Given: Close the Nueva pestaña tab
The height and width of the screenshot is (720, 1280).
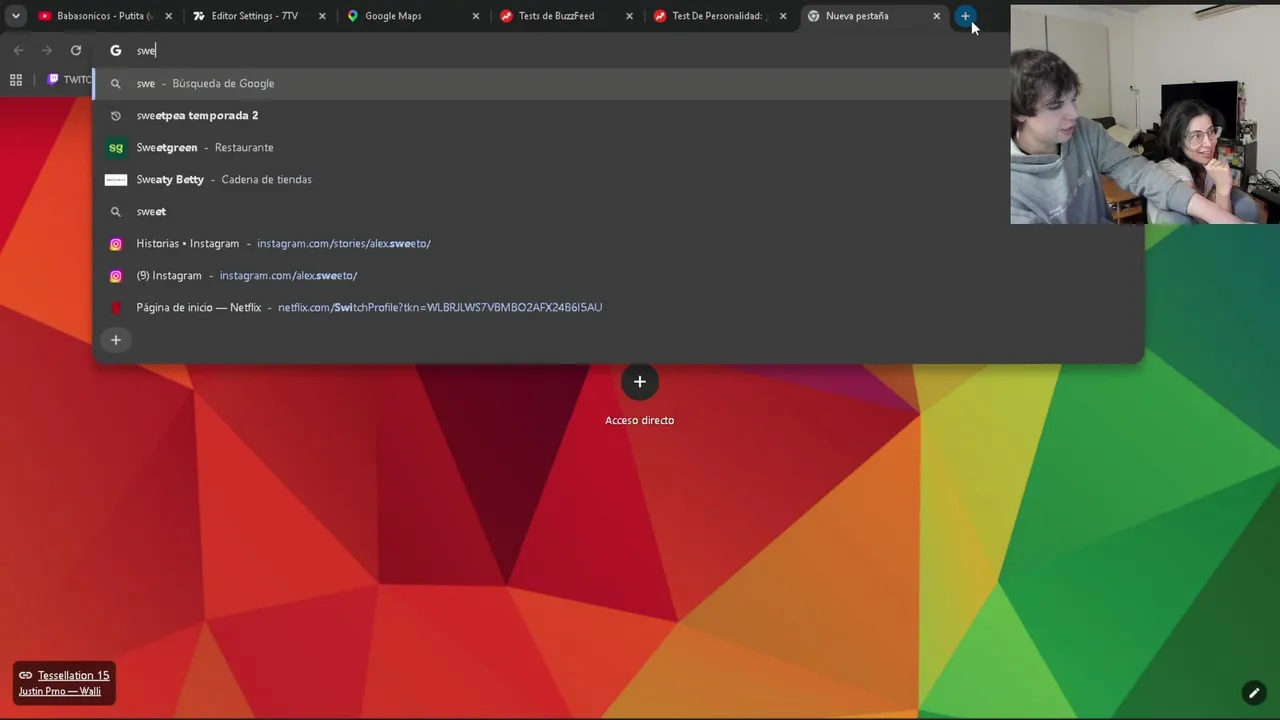Looking at the screenshot, I should tap(936, 16).
